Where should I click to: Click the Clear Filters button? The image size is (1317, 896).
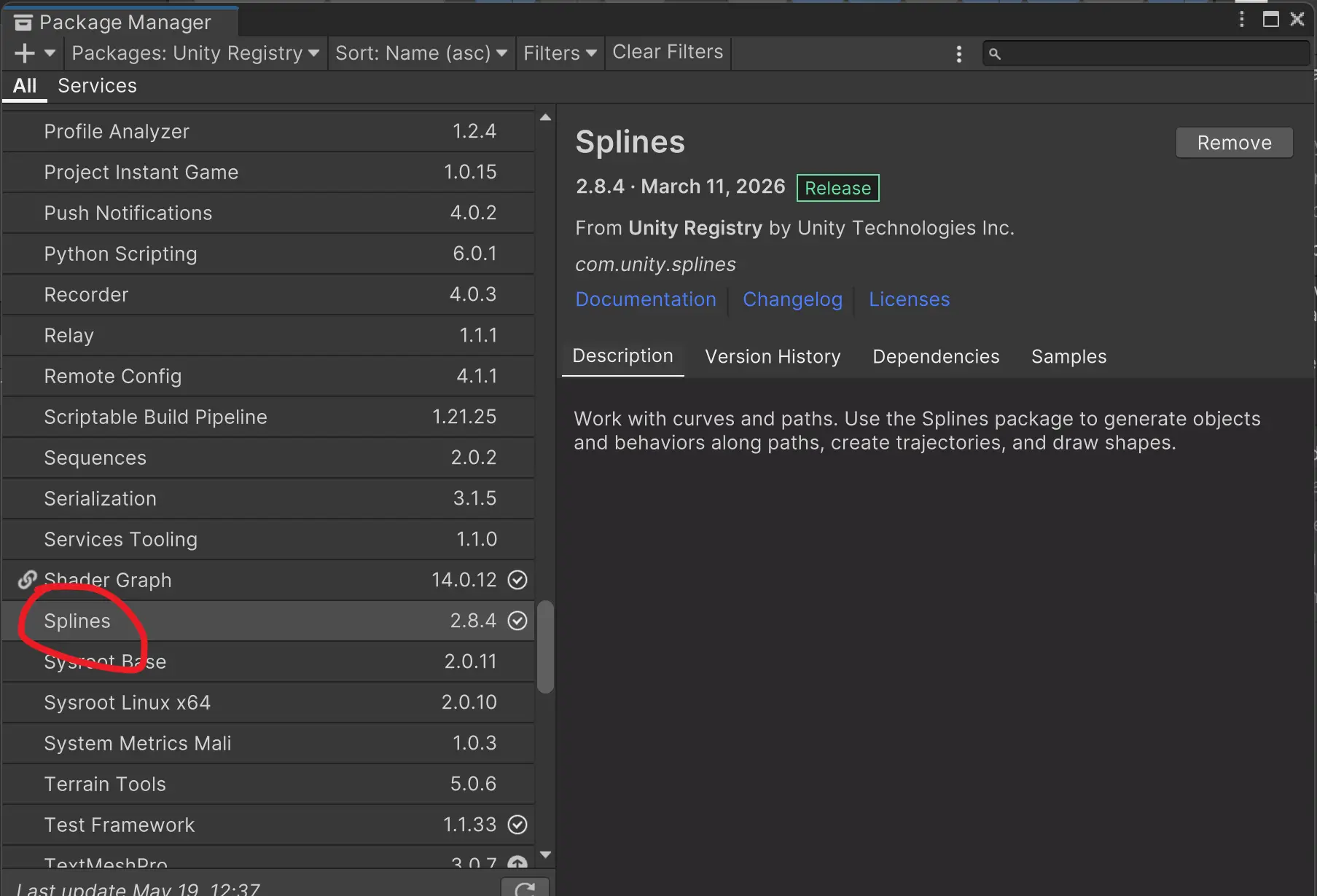[668, 52]
